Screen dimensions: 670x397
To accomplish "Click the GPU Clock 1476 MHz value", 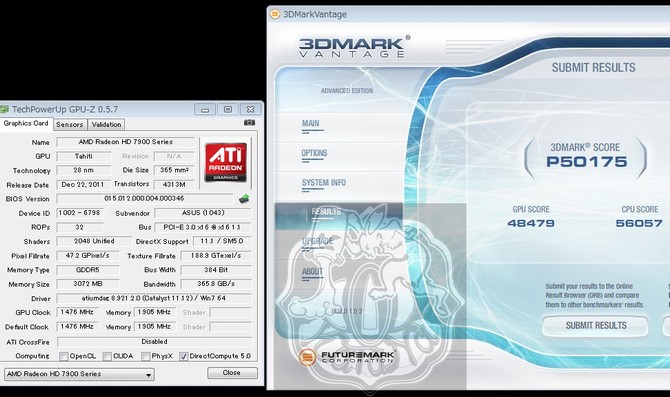I will pos(77,312).
